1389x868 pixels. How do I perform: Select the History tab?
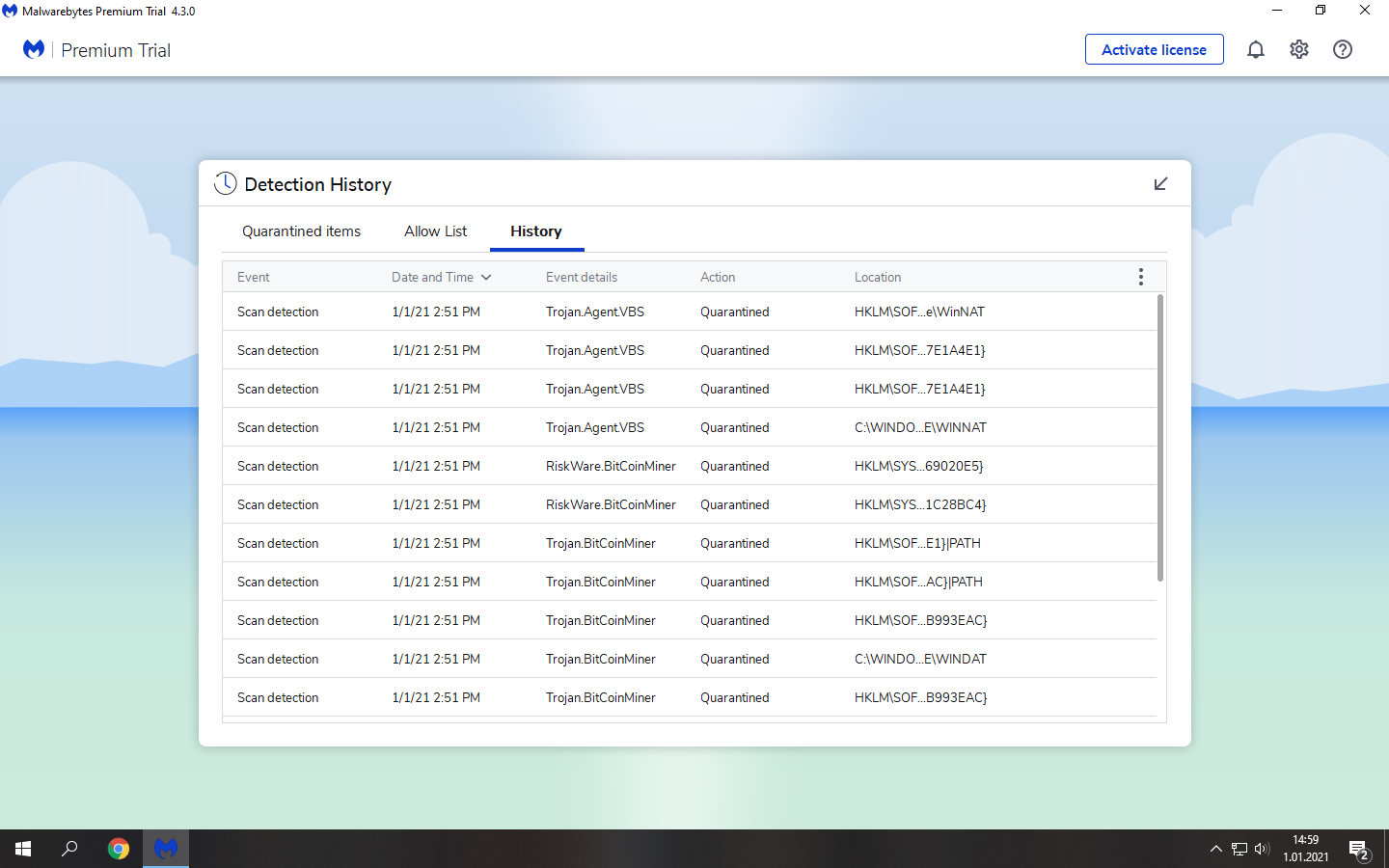[536, 231]
